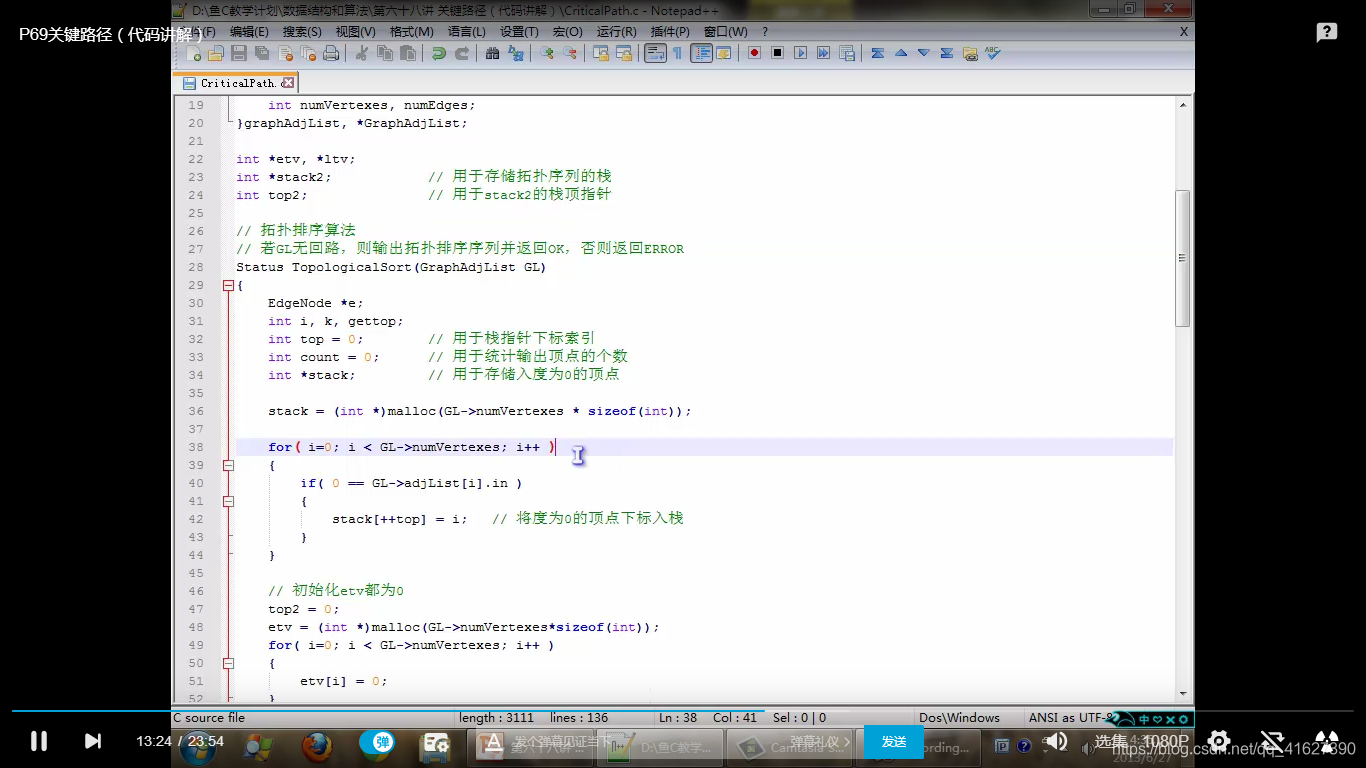
Task: Open the video settings gear
Action: [1218, 742]
